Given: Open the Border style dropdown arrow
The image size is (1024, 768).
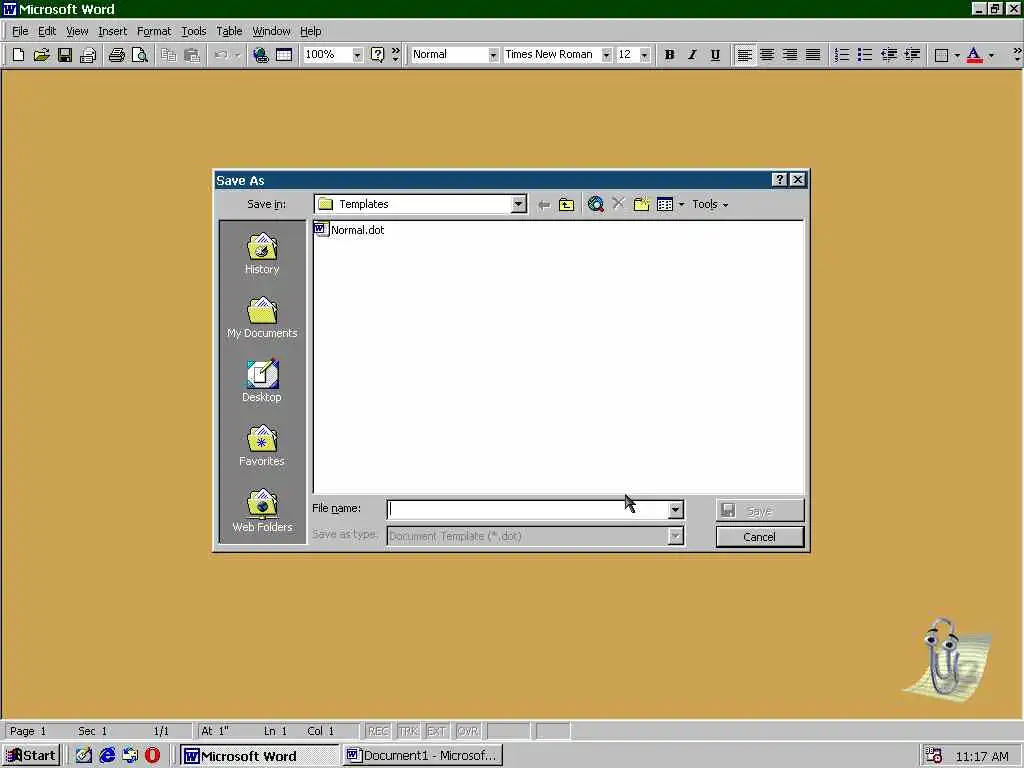Looking at the screenshot, I should tap(957, 56).
